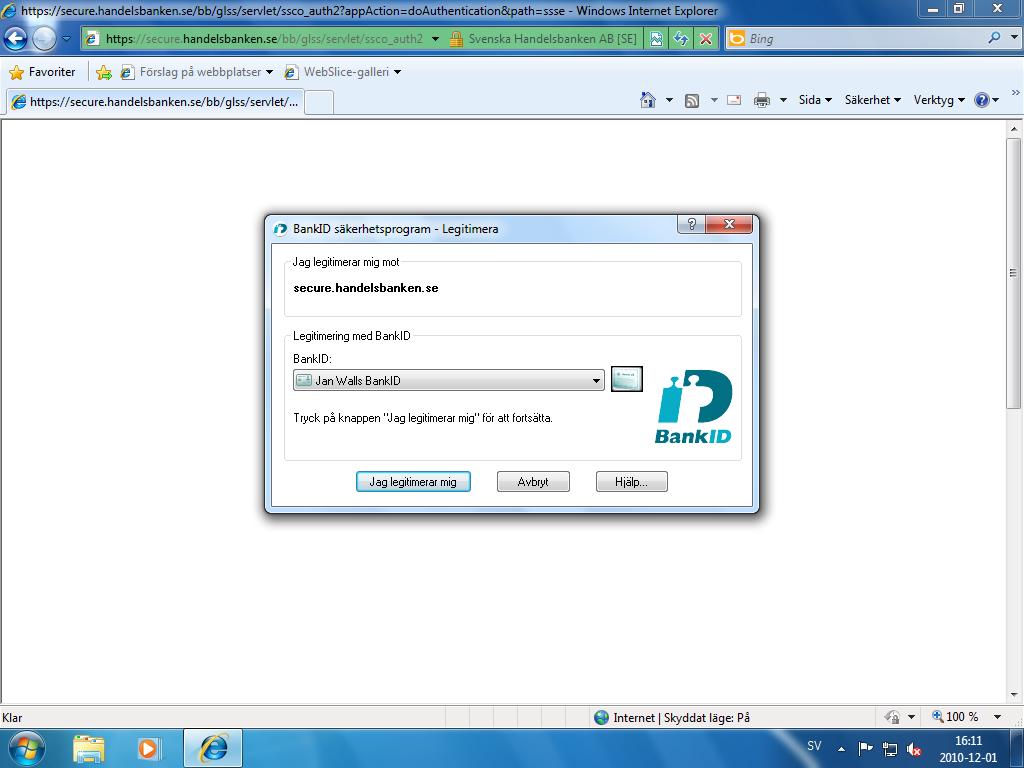The height and width of the screenshot is (768, 1024).
Task: Close the BankID säkerhetsprogram dialog
Action: click(x=729, y=224)
